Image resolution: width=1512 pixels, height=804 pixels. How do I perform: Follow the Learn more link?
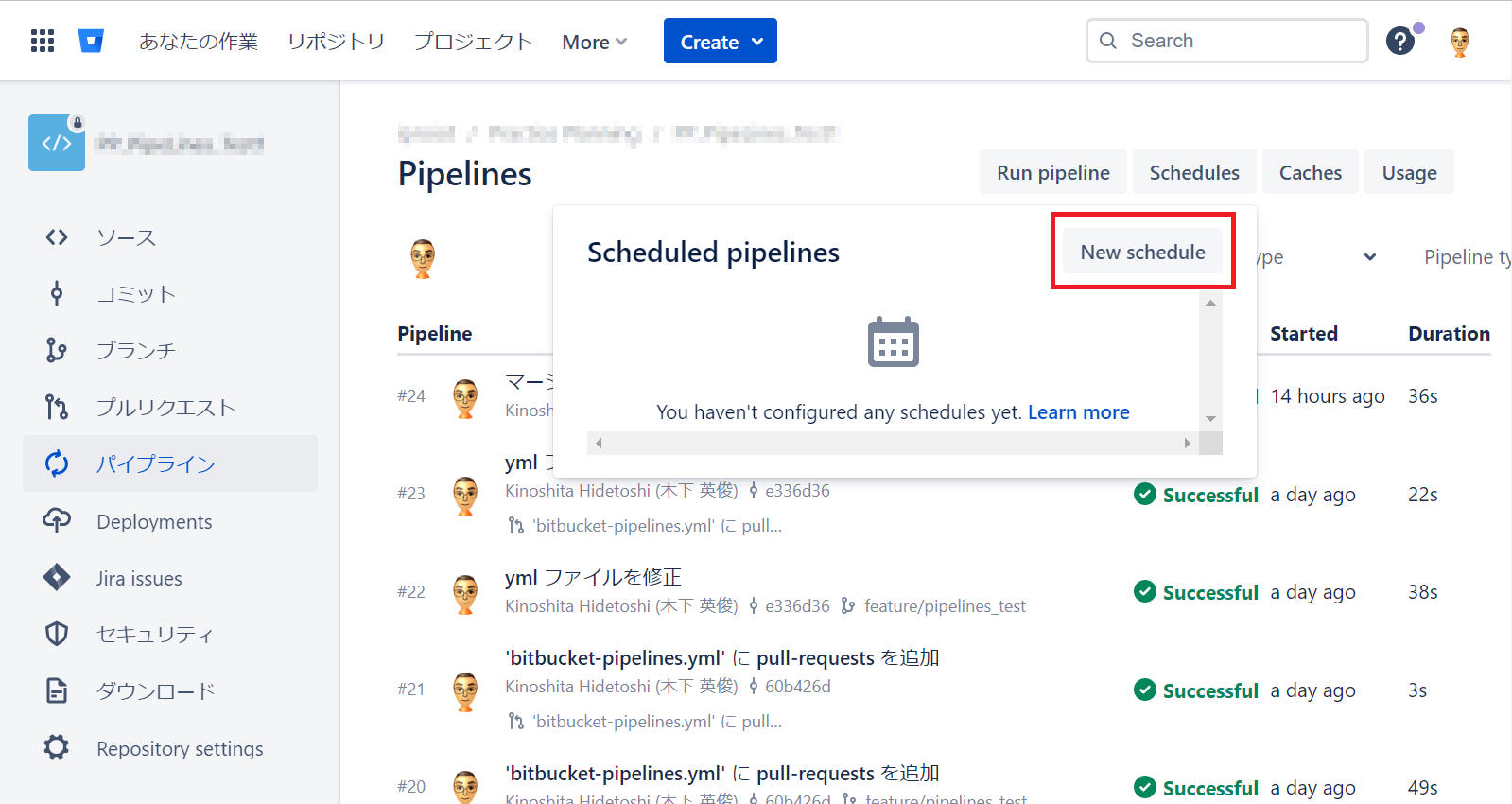1079,411
